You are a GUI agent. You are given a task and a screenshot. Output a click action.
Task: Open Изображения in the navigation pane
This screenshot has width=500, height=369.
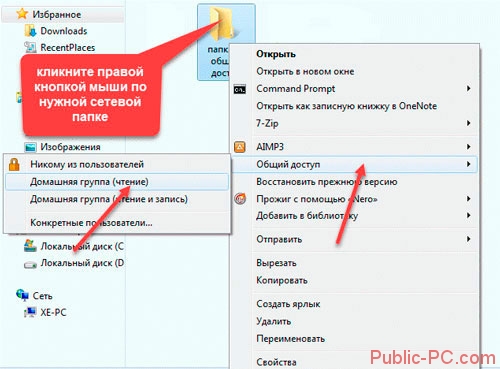click(70, 147)
